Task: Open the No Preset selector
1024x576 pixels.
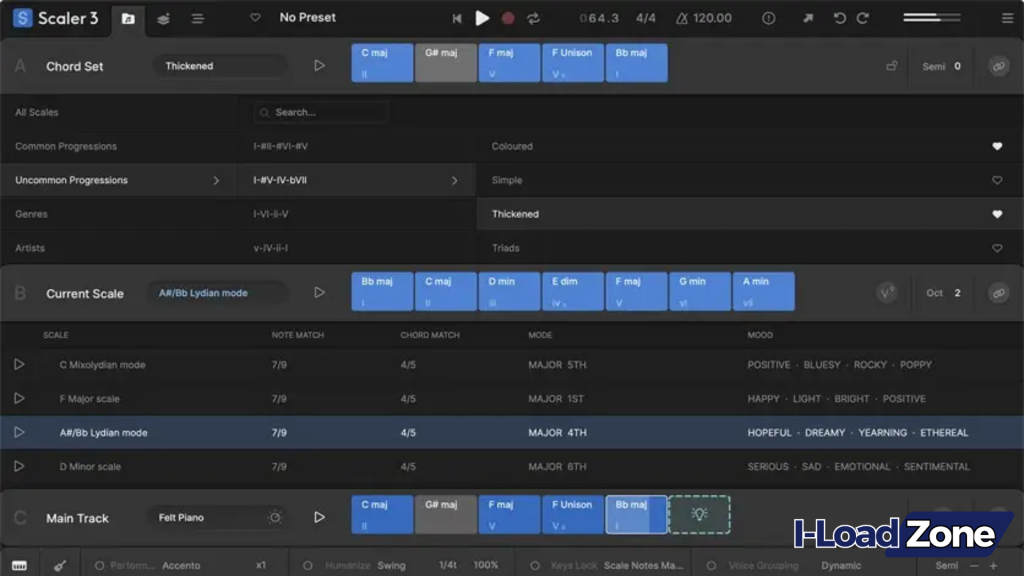Action: [x=308, y=18]
